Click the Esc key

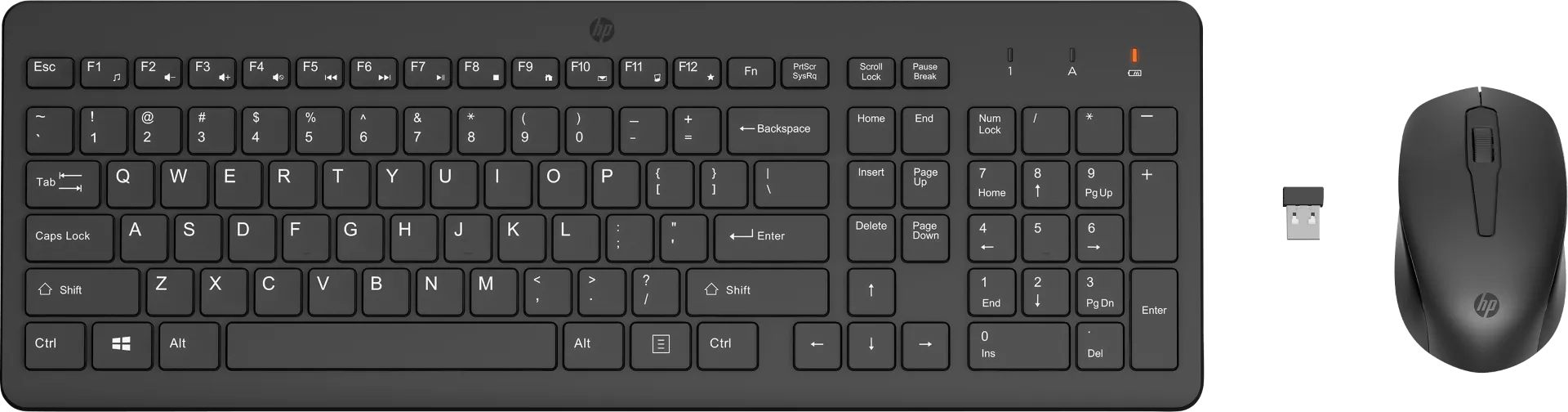pos(50,72)
